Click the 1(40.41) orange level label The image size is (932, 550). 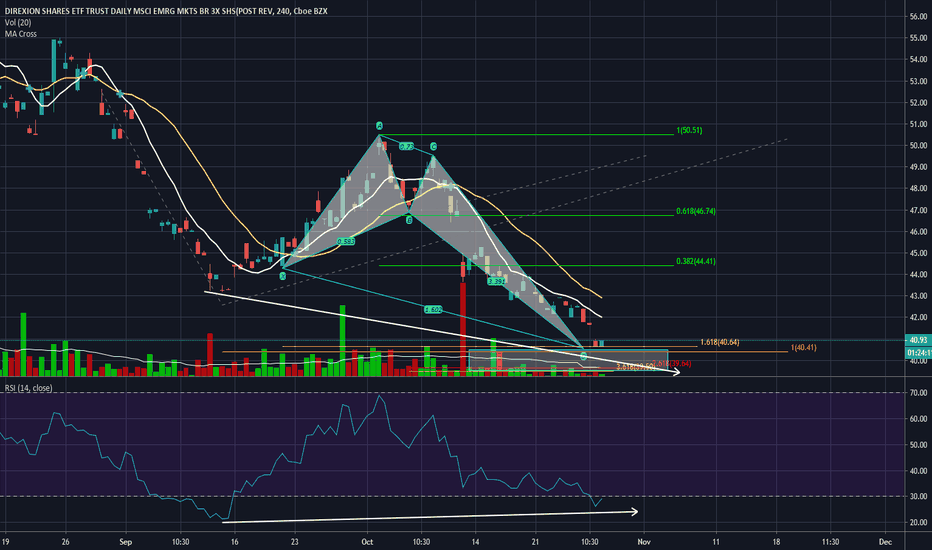(804, 347)
